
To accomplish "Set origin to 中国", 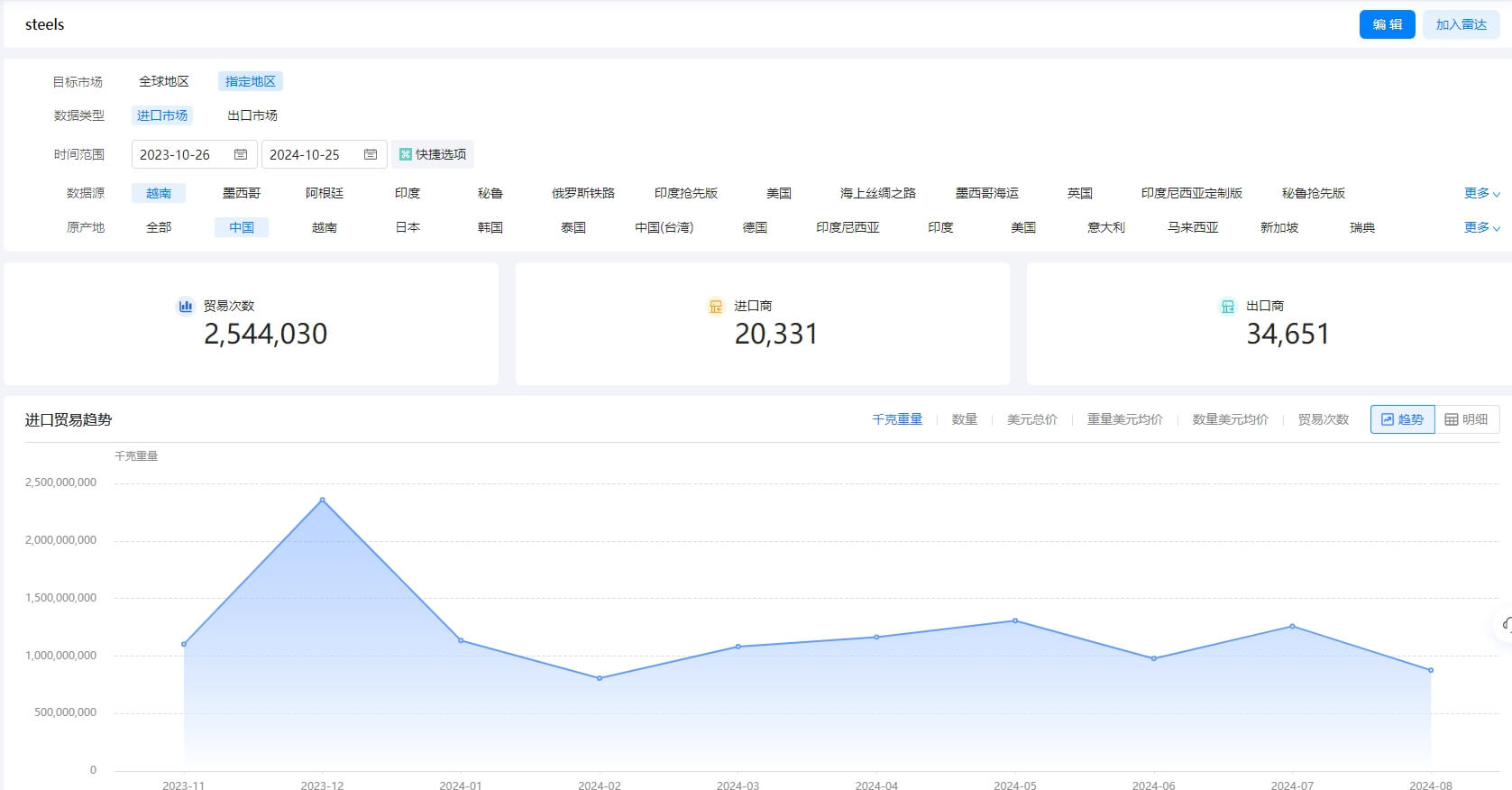I will [x=242, y=227].
